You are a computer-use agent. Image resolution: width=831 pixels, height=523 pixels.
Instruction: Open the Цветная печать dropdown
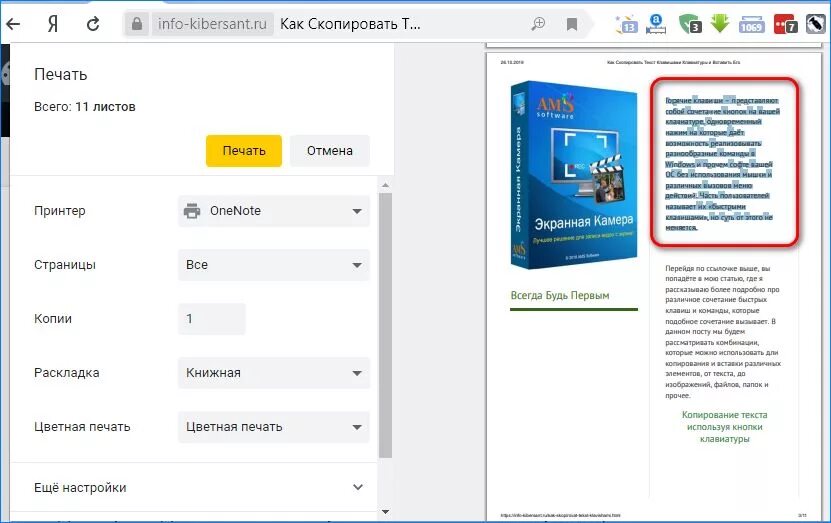point(274,427)
